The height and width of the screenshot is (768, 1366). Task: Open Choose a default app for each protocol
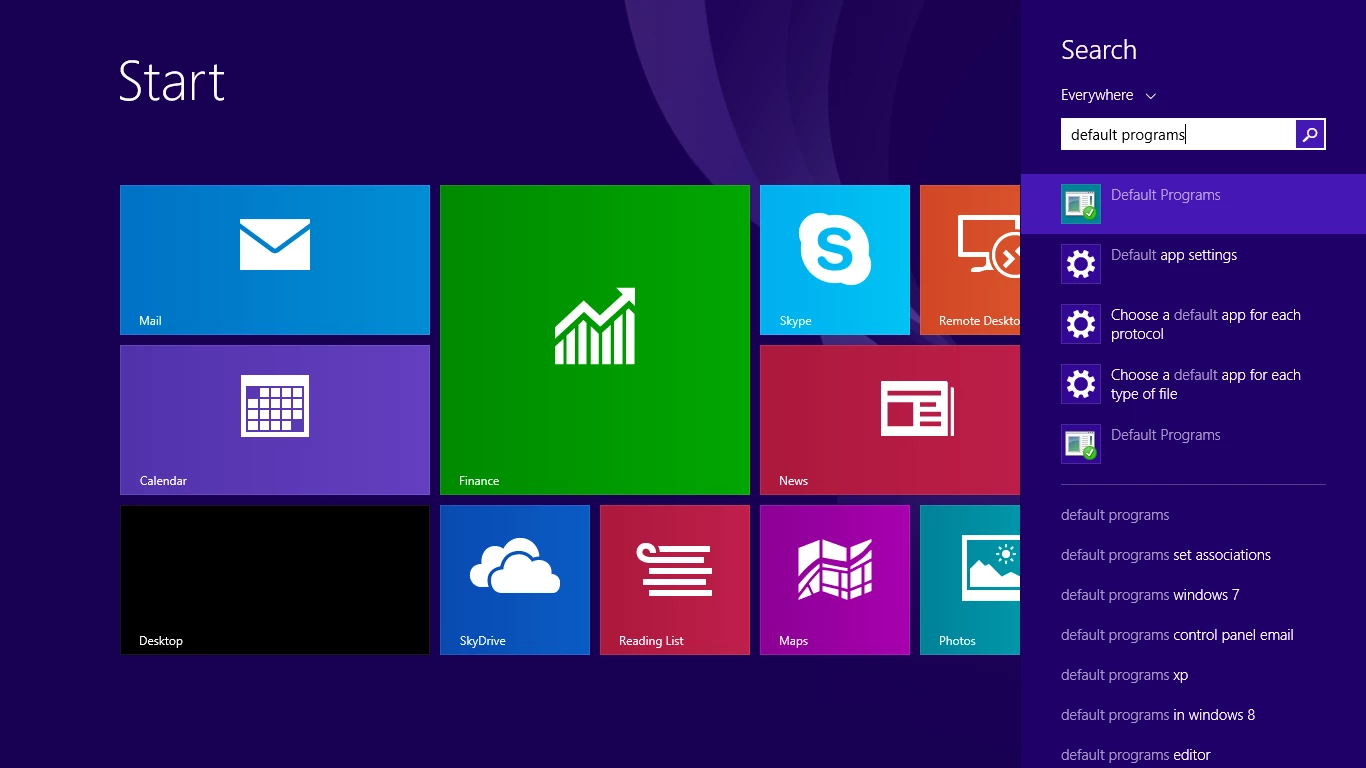click(x=1193, y=324)
